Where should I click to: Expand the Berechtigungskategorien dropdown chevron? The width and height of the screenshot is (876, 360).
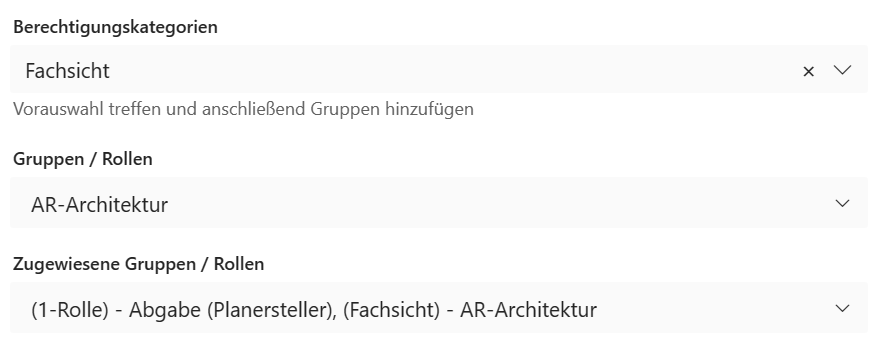tap(842, 70)
